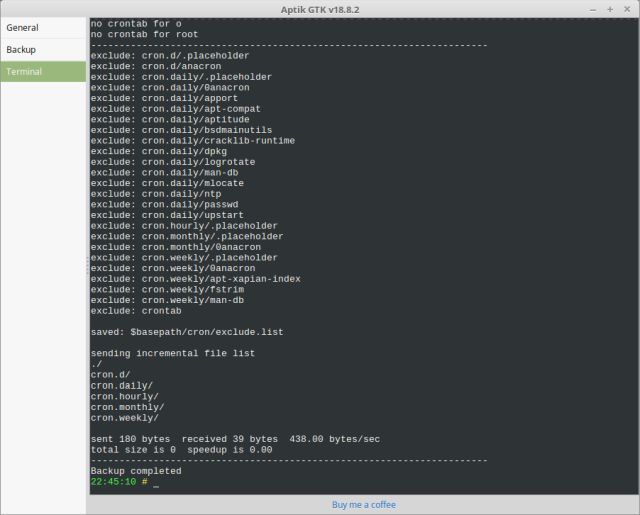The image size is (640, 515).
Task: Click the 'cron.d/' directory line
Action: click(x=110, y=375)
